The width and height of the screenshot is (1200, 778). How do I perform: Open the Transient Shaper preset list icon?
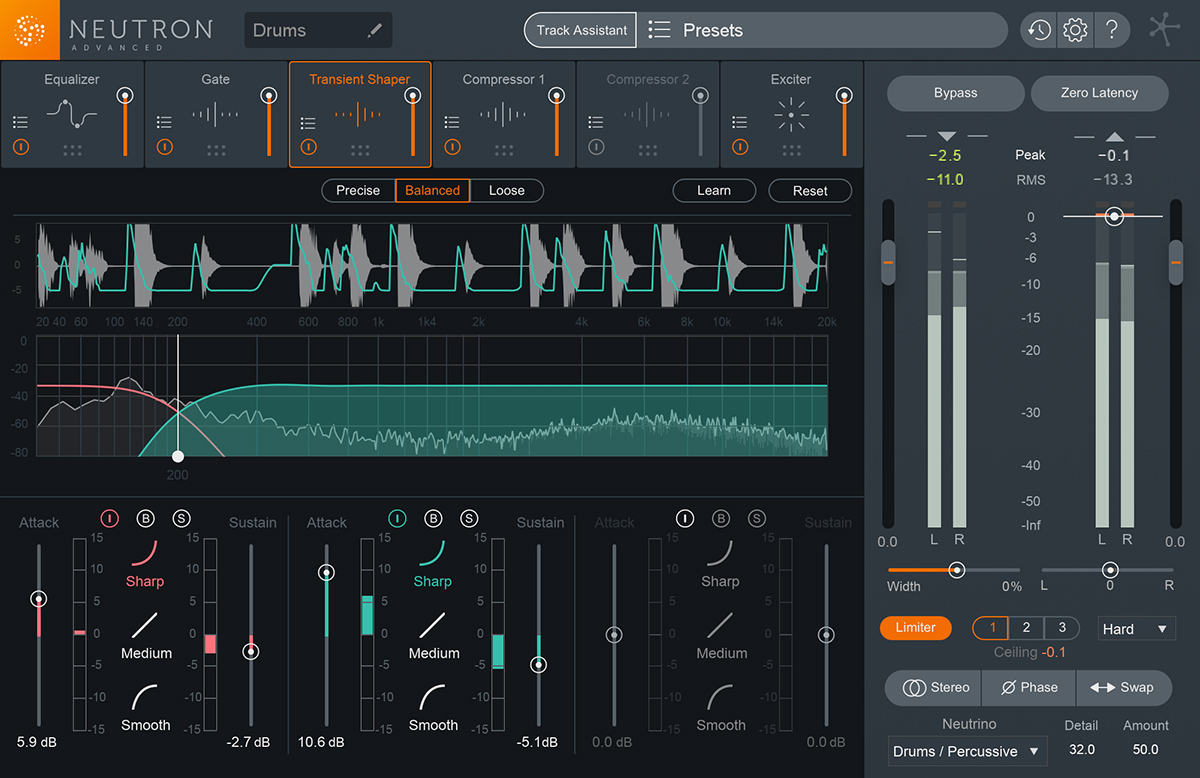[309, 123]
